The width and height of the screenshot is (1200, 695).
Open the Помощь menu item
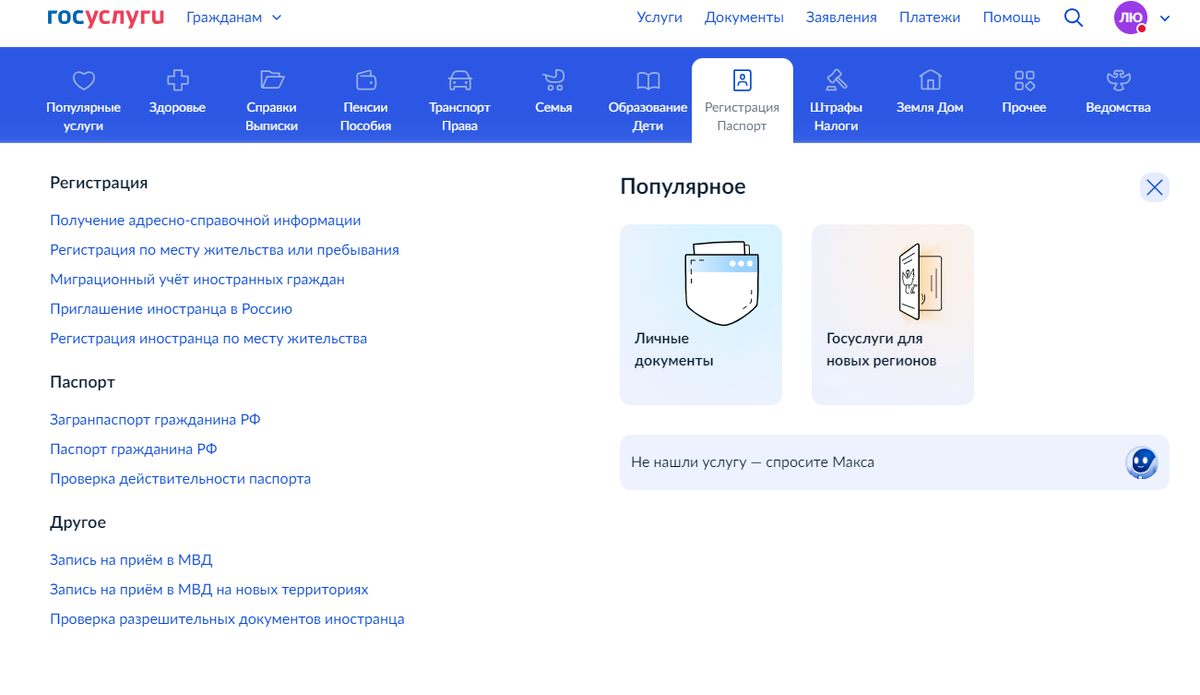pyautogui.click(x=1011, y=17)
